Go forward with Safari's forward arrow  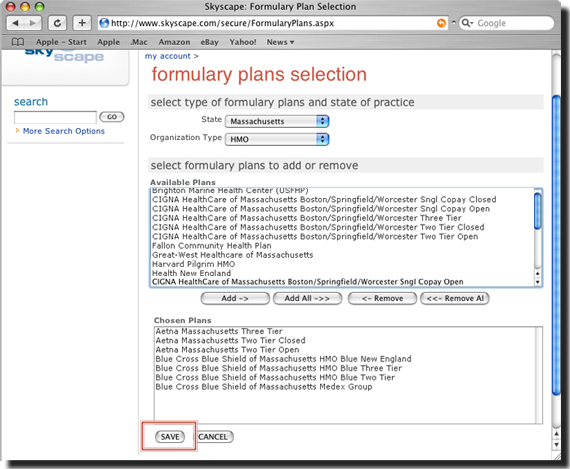pos(33,23)
